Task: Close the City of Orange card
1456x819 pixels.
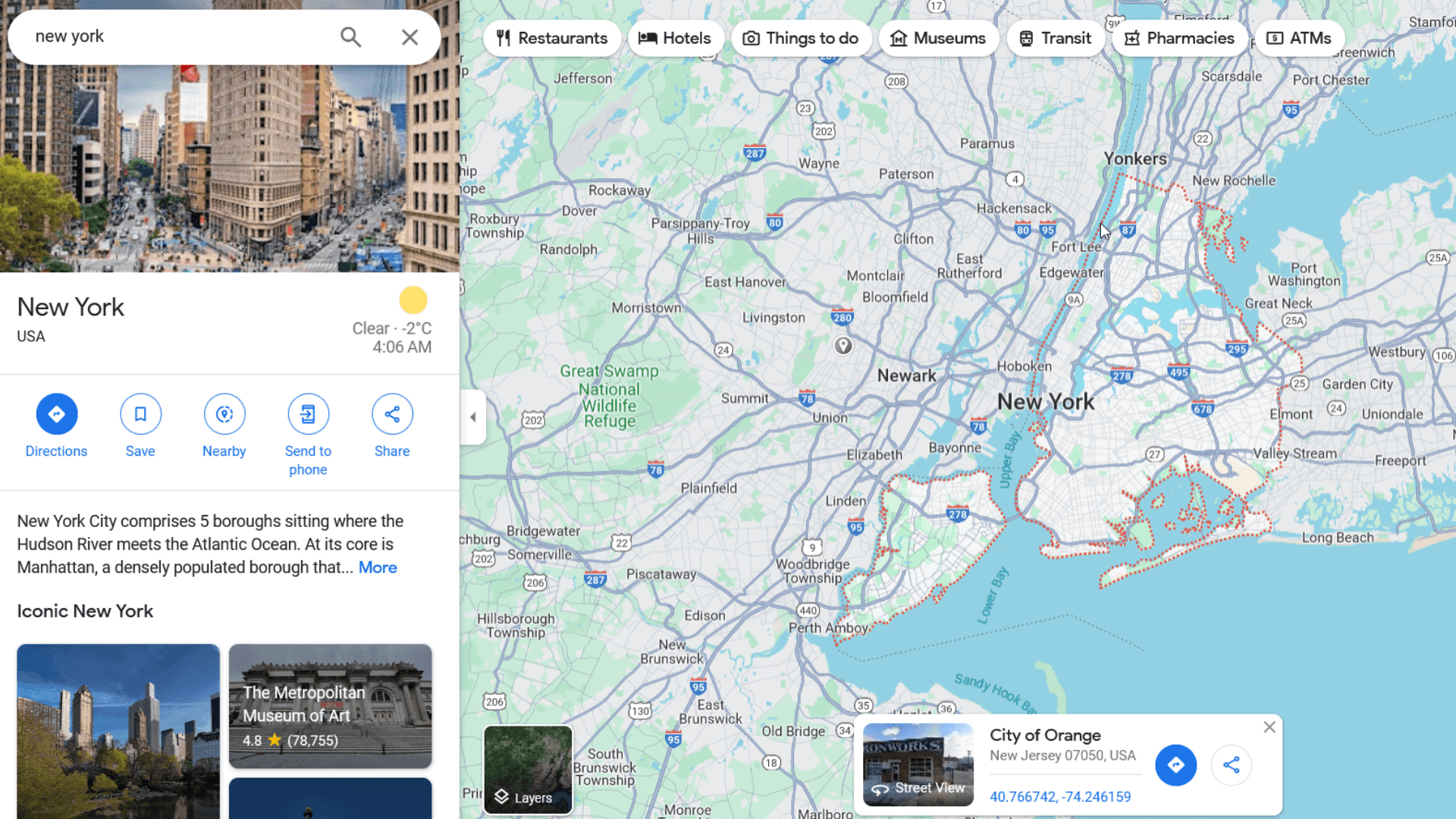Action: click(1269, 727)
